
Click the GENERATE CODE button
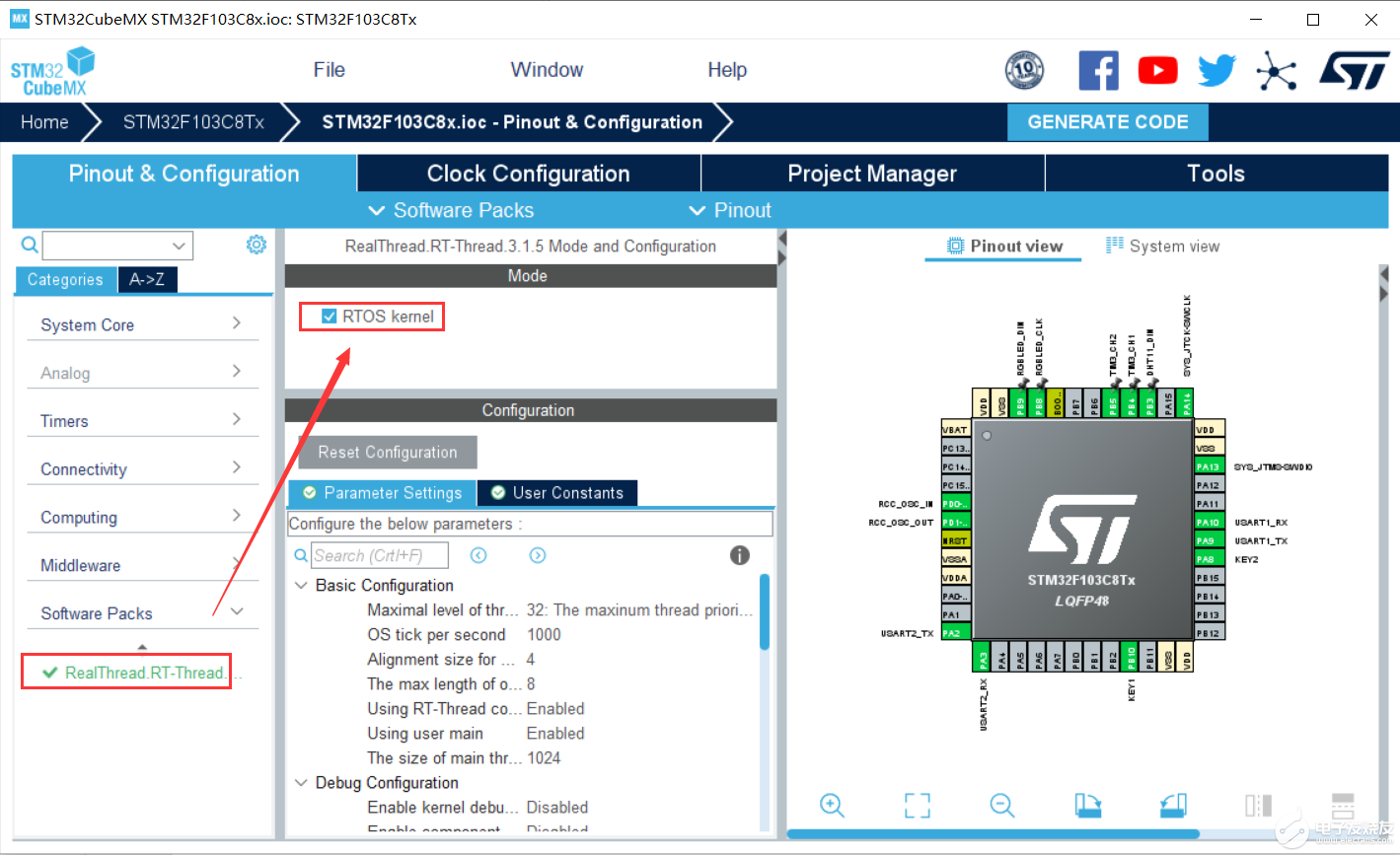1108,122
